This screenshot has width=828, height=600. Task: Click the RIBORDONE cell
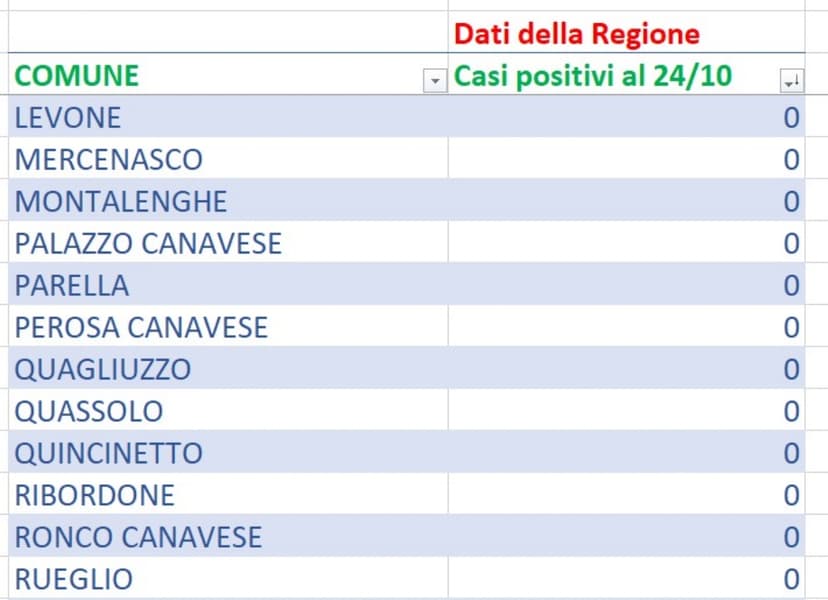pos(95,495)
